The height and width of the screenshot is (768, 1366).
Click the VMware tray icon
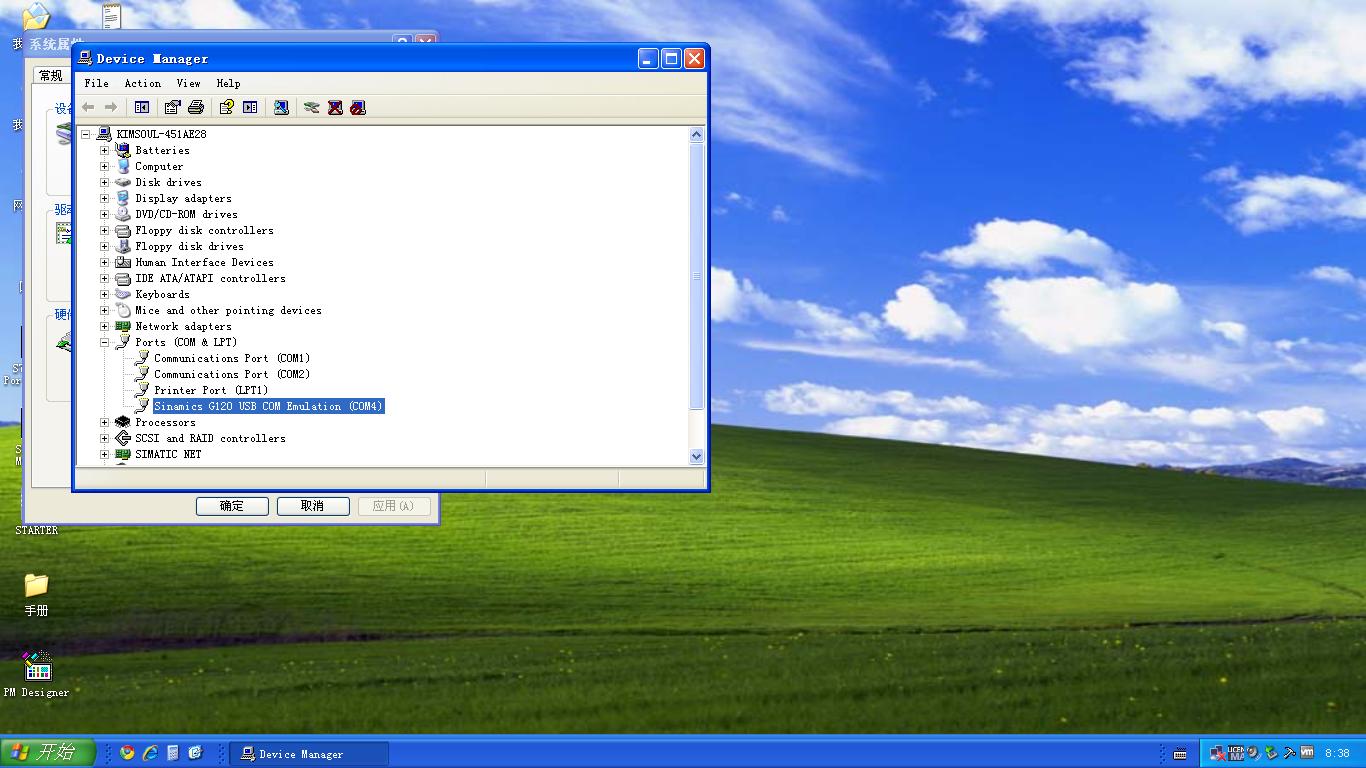pos(1306,753)
